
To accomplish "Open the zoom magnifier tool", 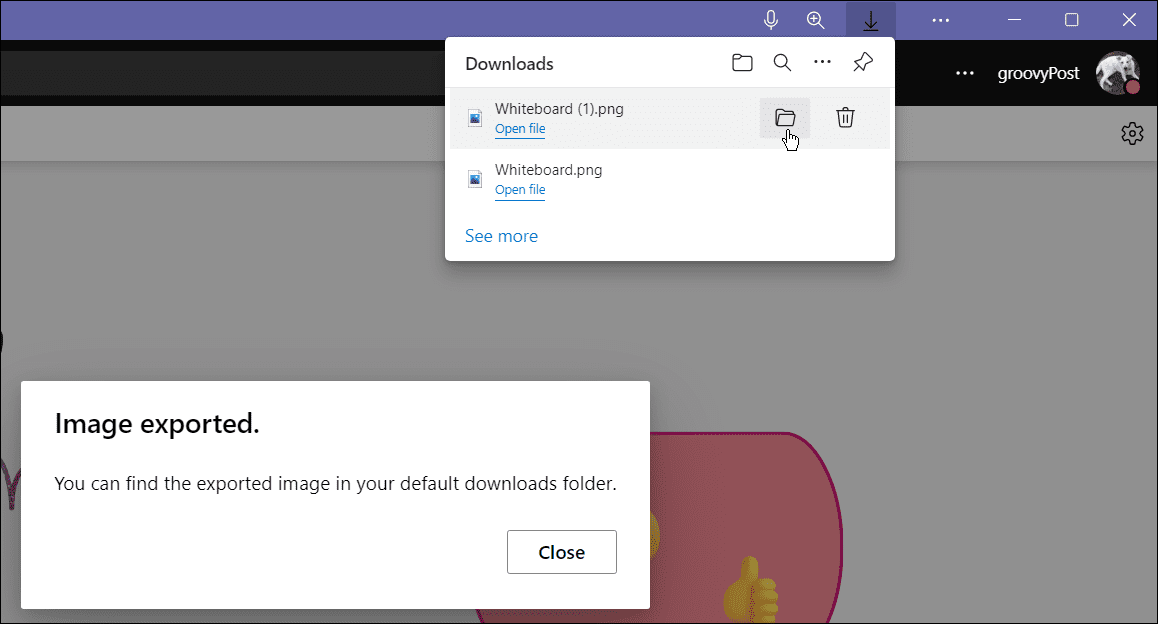I will click(x=815, y=20).
